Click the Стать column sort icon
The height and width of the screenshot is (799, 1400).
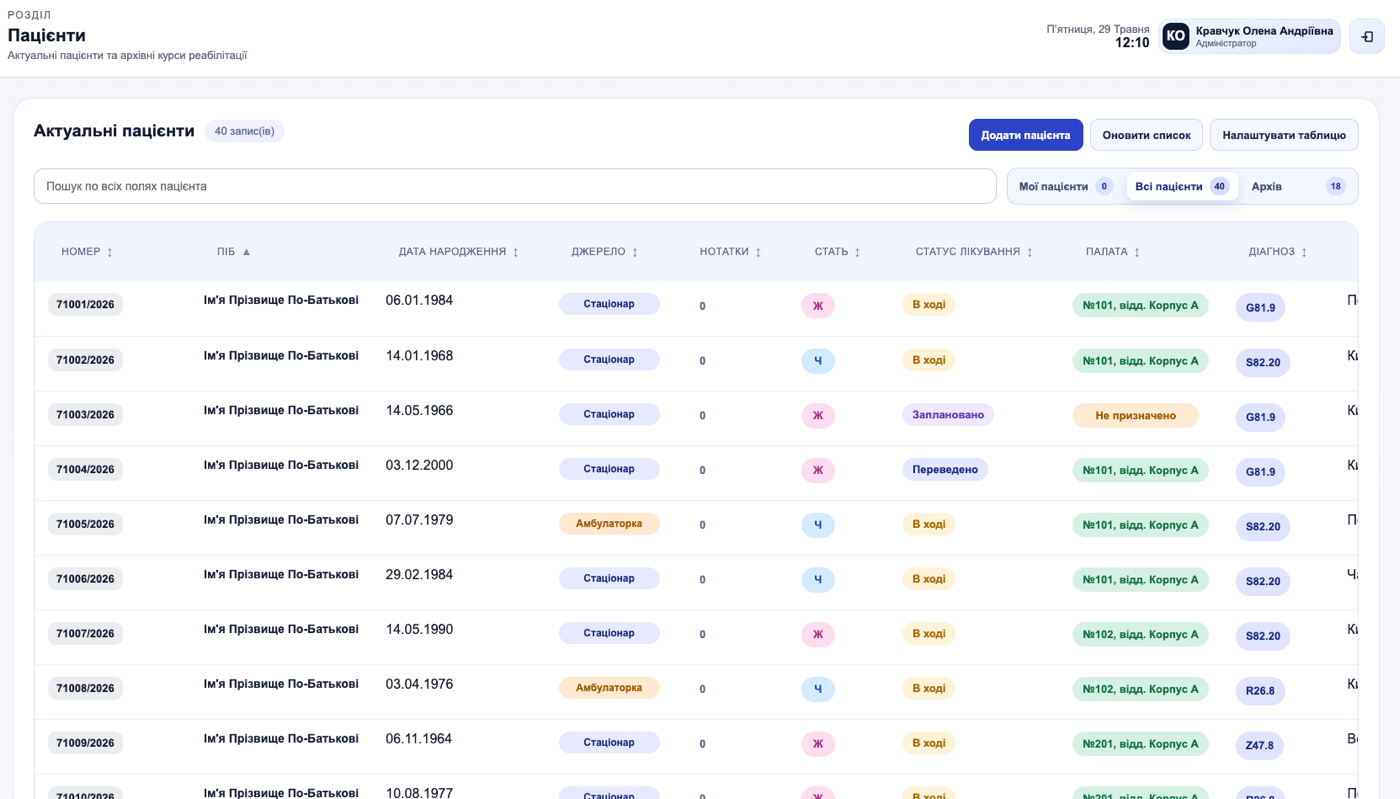click(857, 252)
